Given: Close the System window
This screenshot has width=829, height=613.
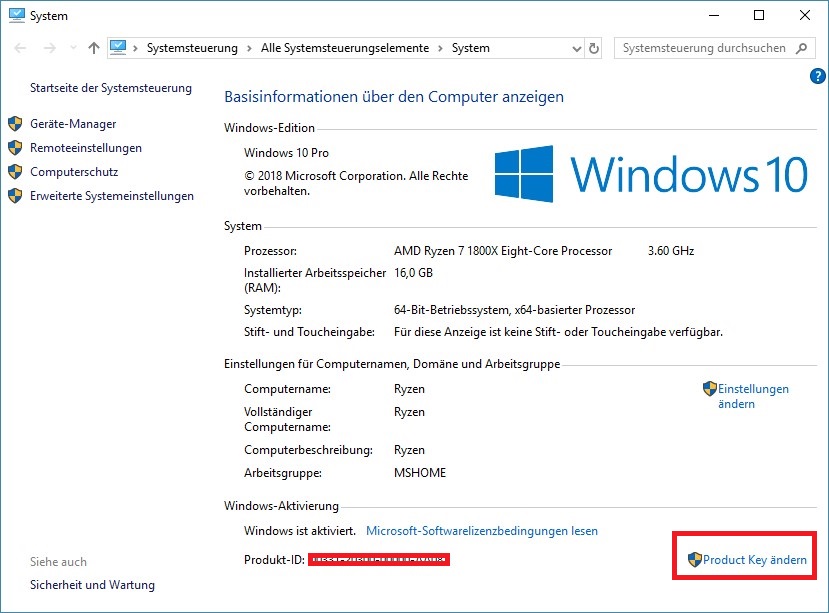Looking at the screenshot, I should click(805, 15).
